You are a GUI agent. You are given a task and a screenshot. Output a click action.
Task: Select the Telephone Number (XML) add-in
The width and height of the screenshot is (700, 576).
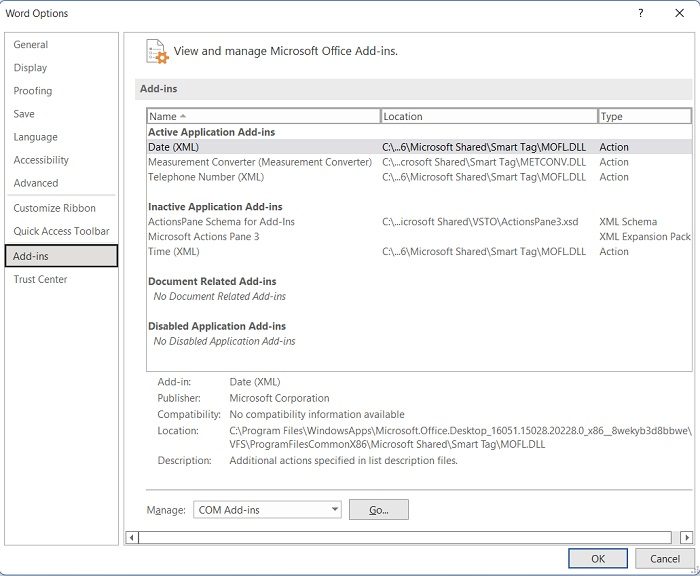click(x=206, y=177)
